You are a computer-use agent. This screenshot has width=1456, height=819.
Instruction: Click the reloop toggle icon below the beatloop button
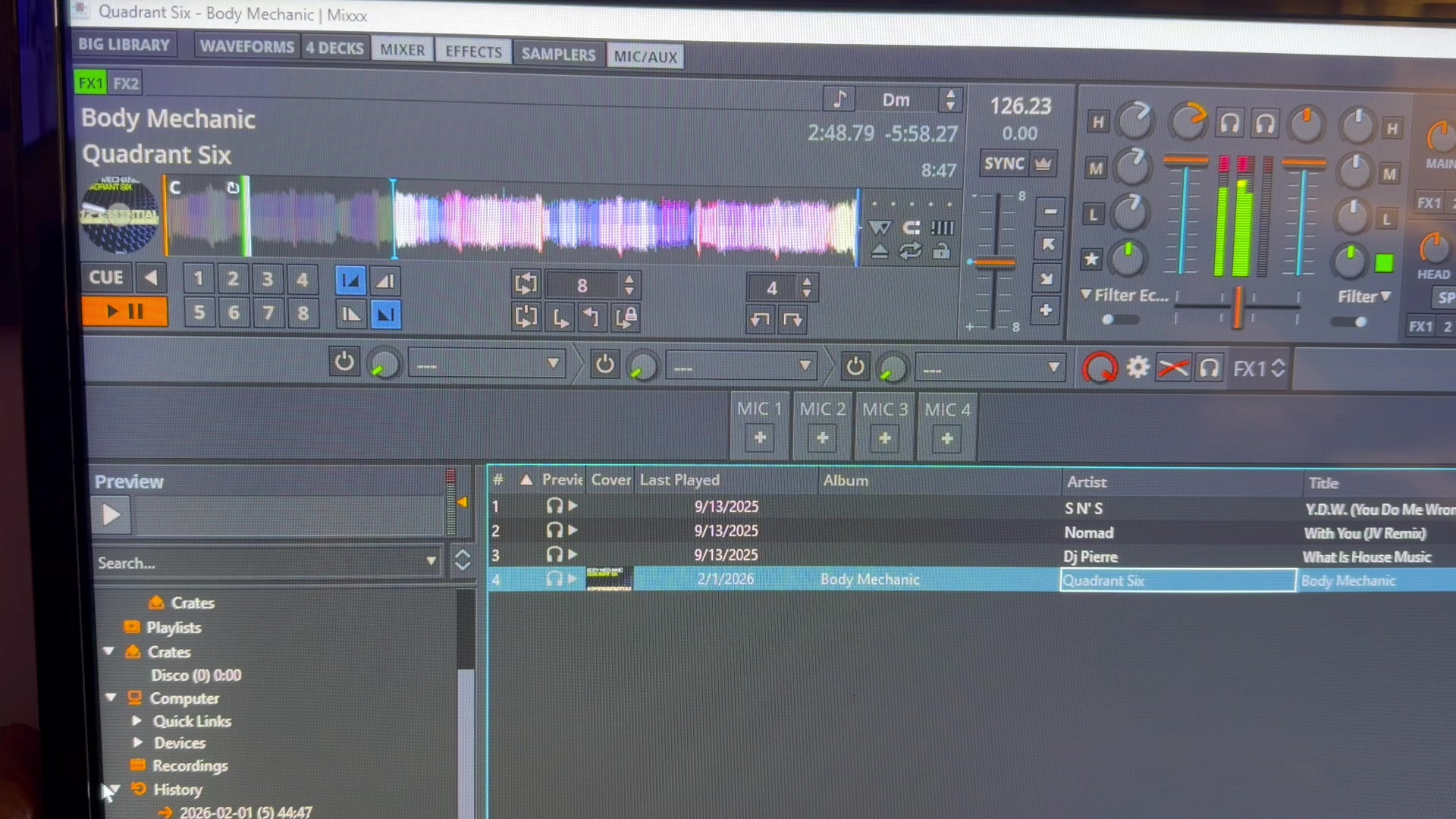[x=526, y=316]
